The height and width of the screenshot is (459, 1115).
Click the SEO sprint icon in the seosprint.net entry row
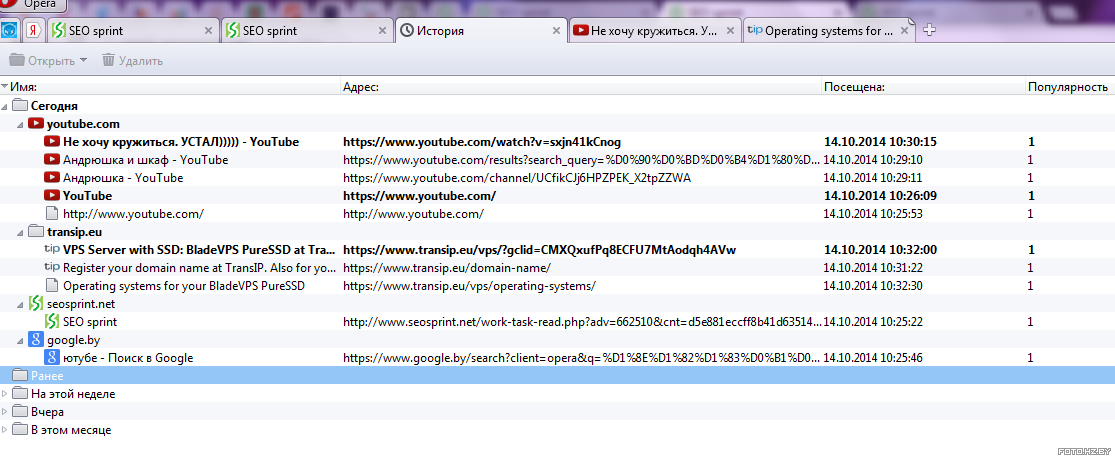point(51,322)
